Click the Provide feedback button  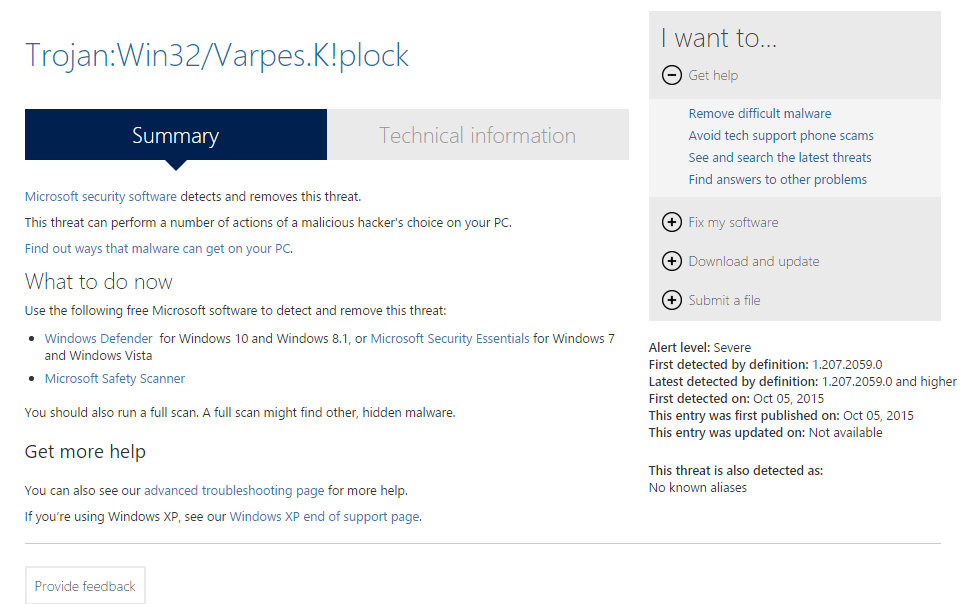[85, 586]
